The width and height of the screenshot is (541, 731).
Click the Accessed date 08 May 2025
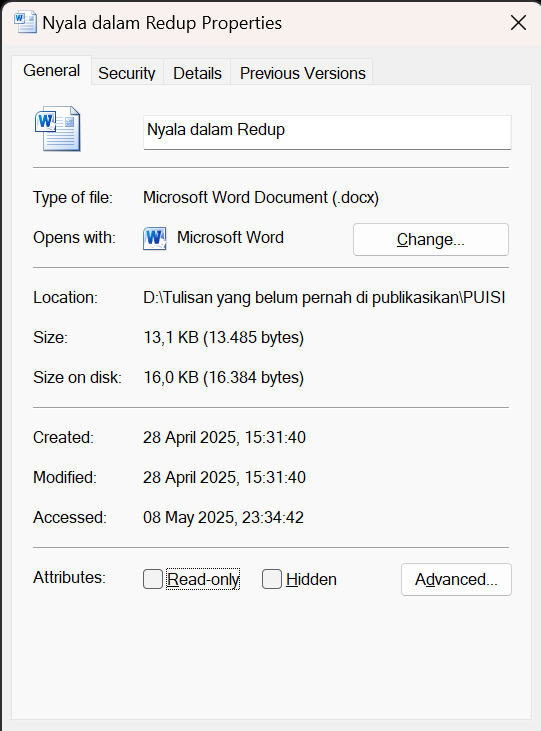pos(223,517)
